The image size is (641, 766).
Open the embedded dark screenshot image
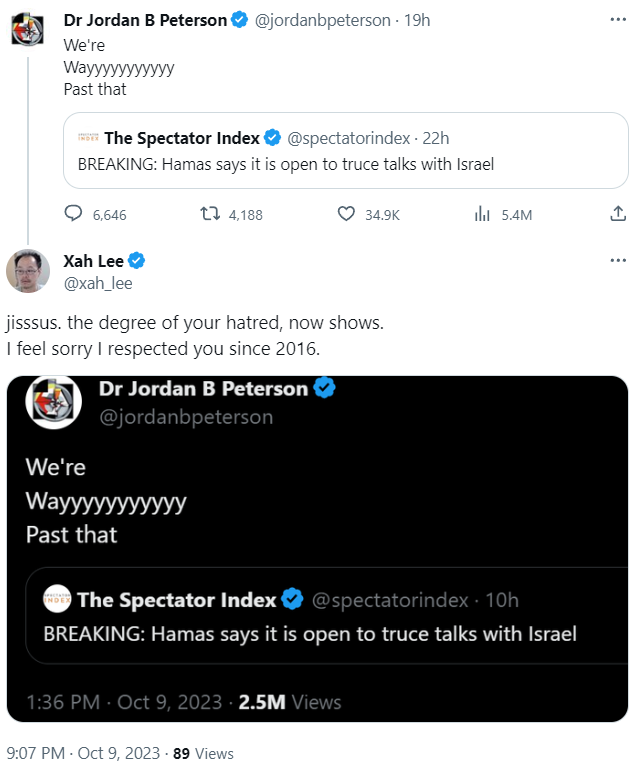[x=318, y=548]
